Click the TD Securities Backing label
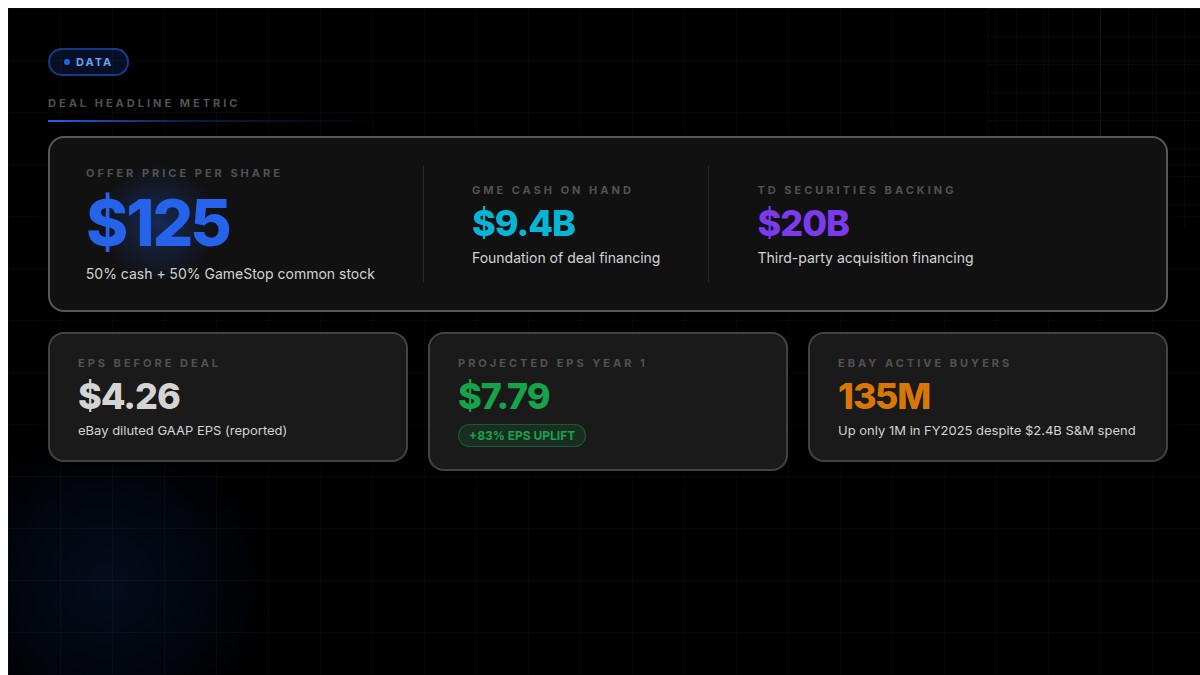This screenshot has width=1200, height=675. click(856, 190)
